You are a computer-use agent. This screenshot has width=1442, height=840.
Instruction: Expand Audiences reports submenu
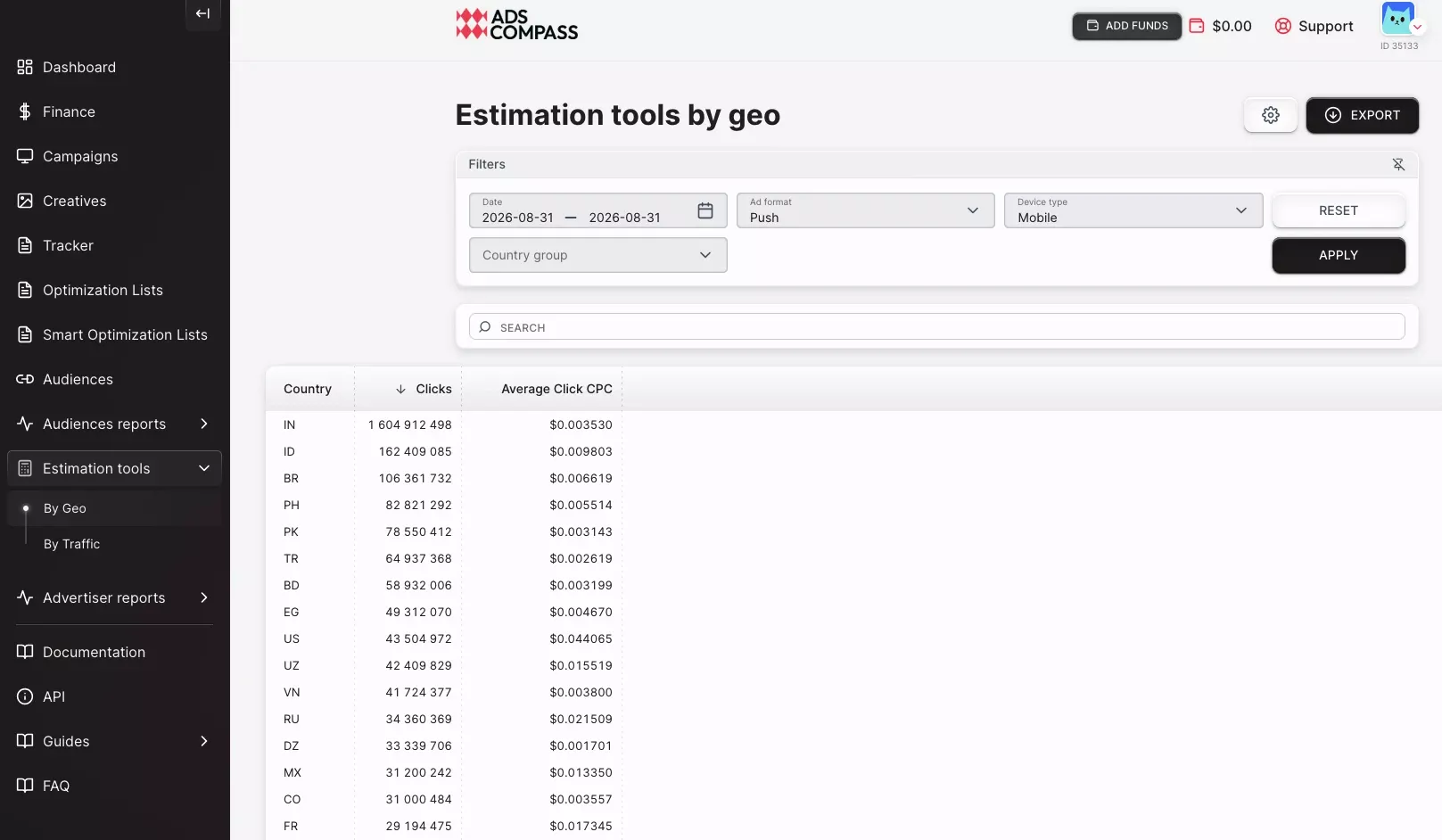pos(204,424)
